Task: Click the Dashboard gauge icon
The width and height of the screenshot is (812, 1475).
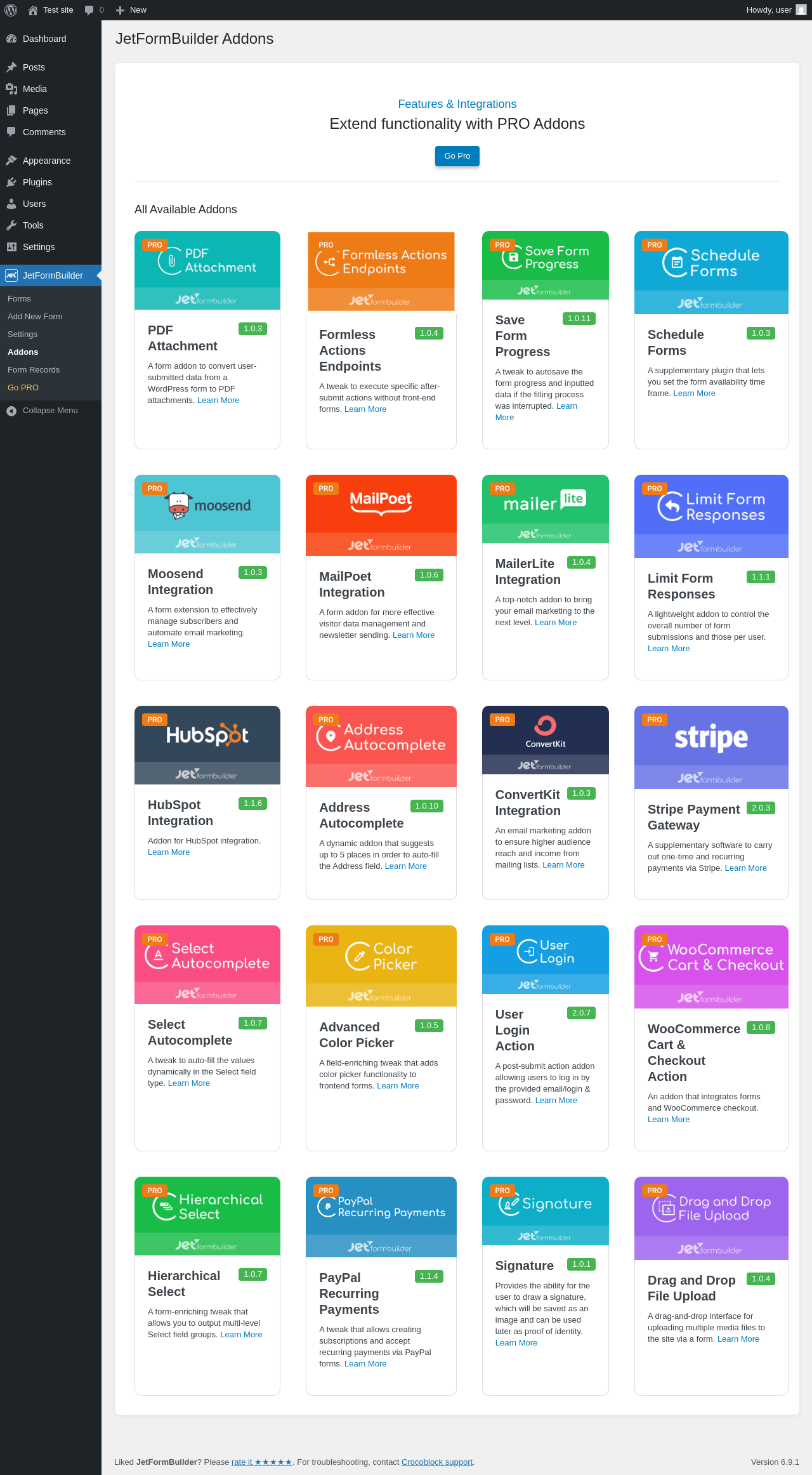Action: coord(11,39)
